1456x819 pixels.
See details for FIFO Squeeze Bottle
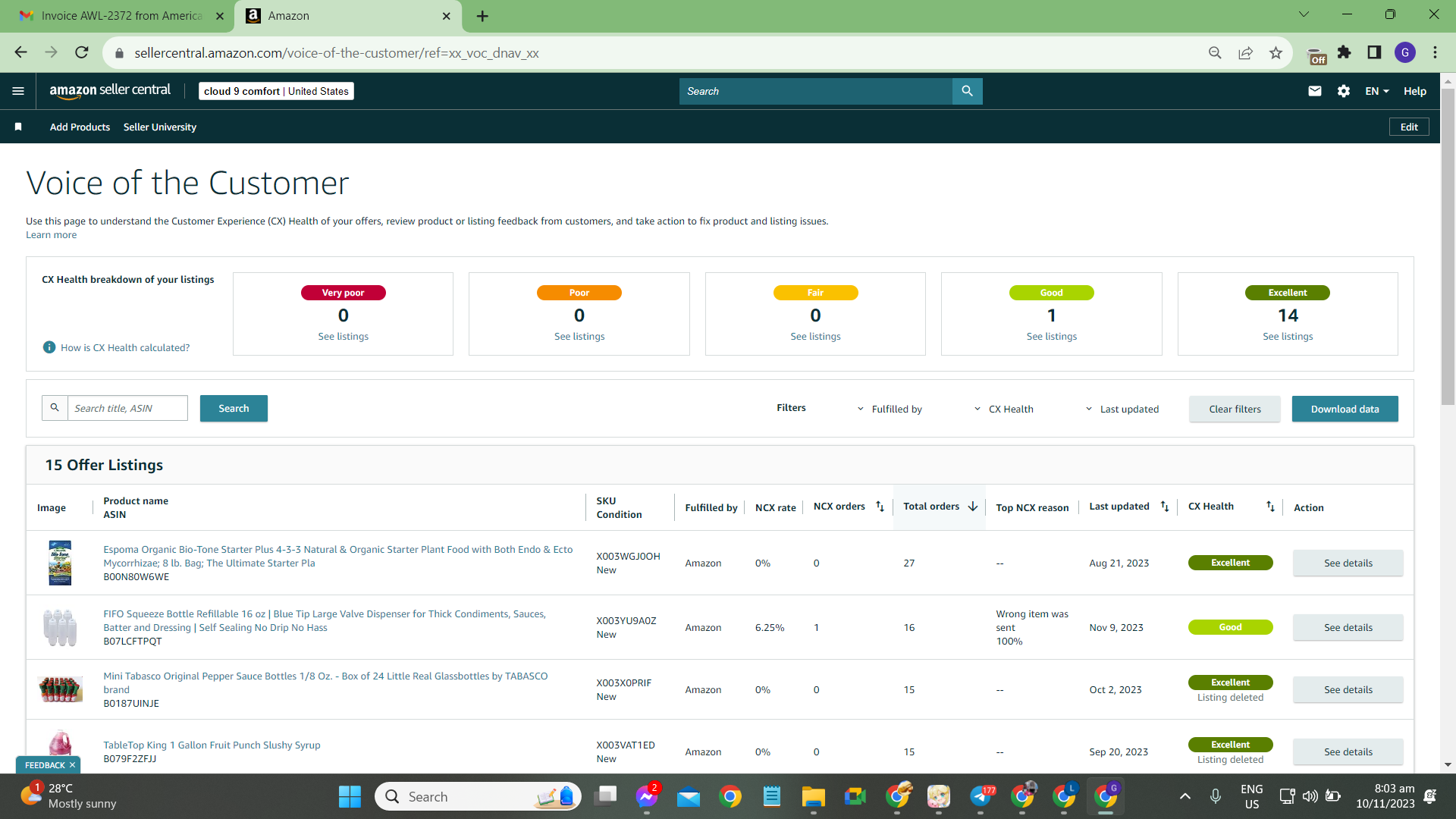click(1348, 627)
